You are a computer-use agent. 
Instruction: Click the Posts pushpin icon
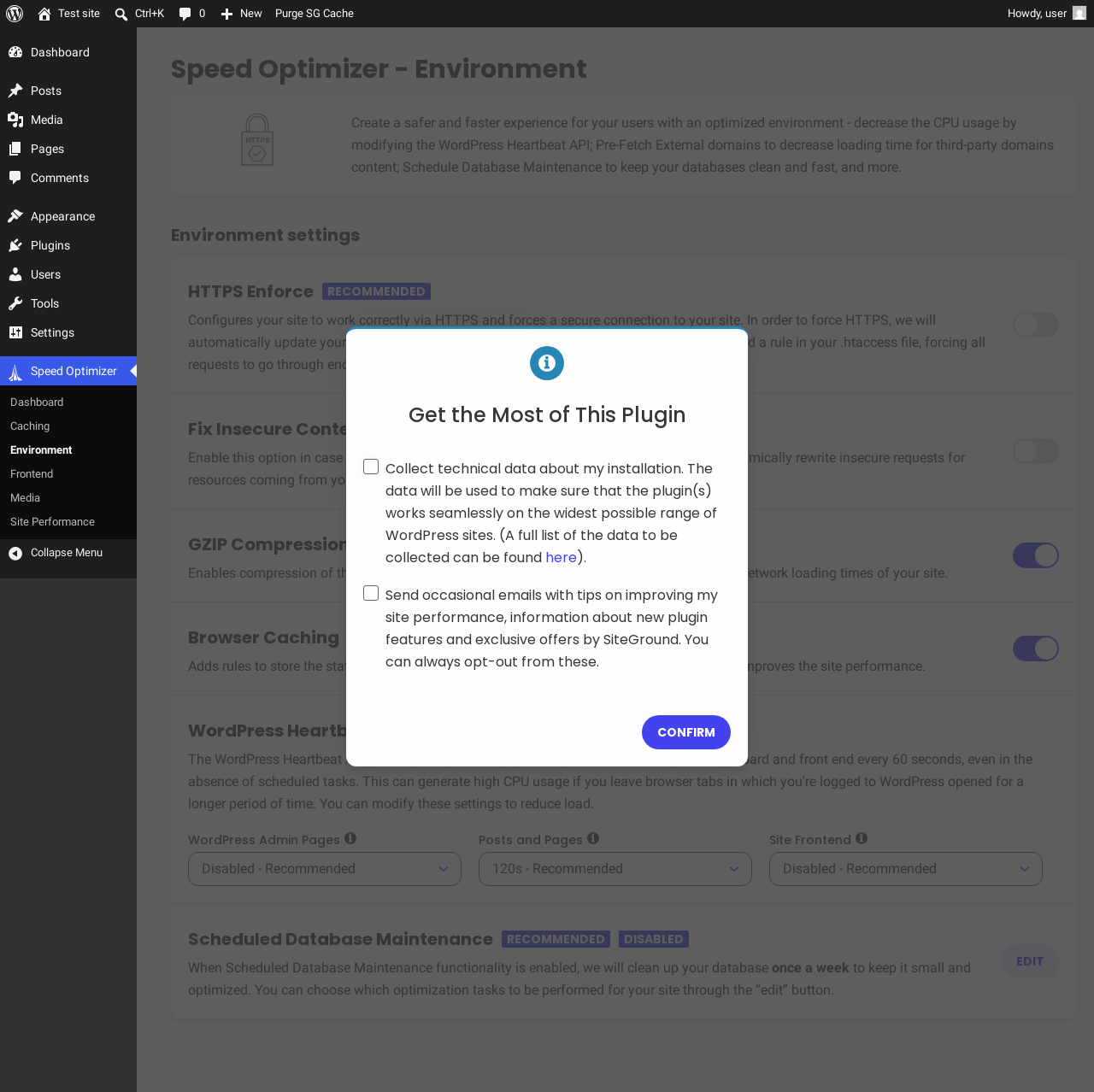[x=15, y=91]
